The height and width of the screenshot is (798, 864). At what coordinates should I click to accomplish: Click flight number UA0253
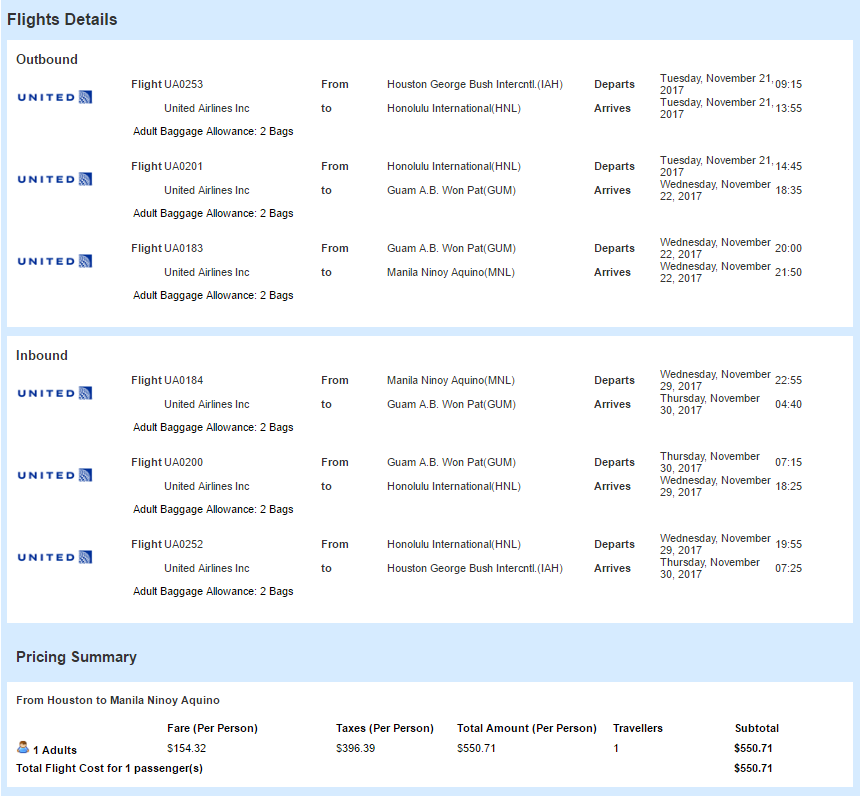pos(183,84)
